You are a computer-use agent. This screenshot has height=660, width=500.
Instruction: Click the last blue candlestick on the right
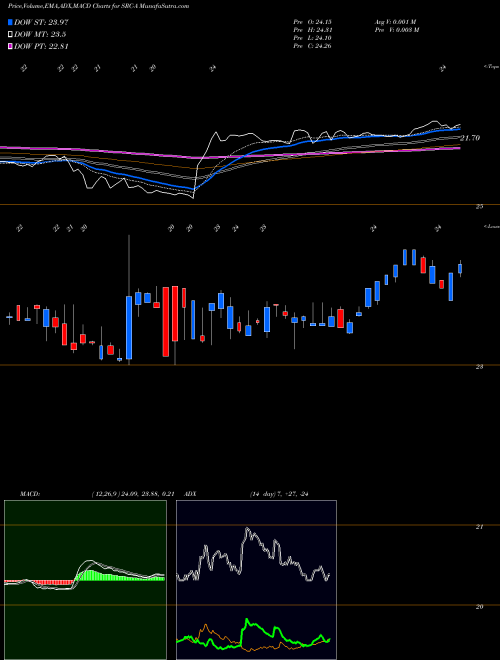460,269
